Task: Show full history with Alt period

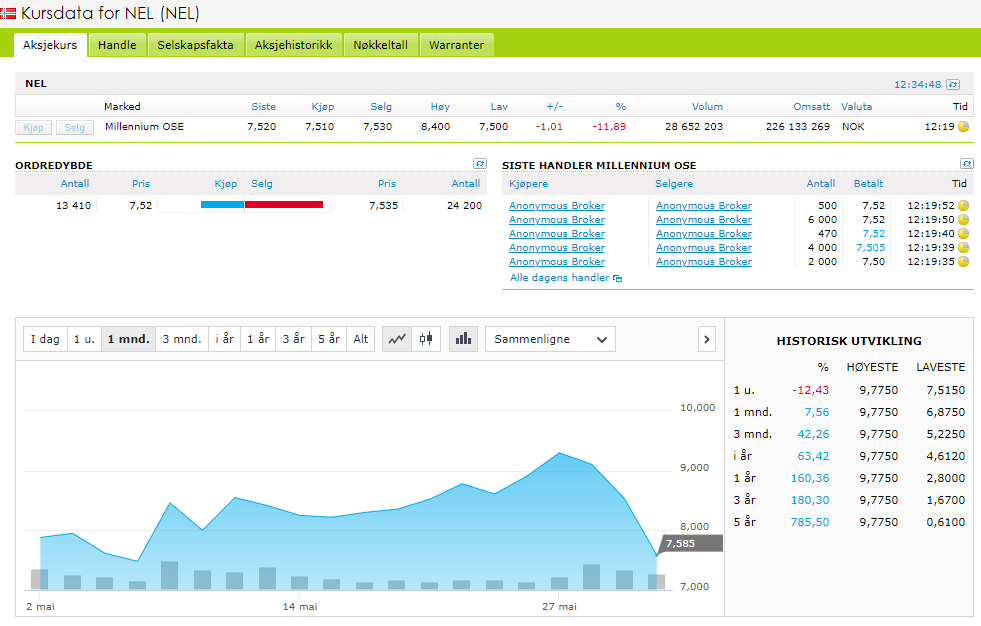Action: coord(361,339)
